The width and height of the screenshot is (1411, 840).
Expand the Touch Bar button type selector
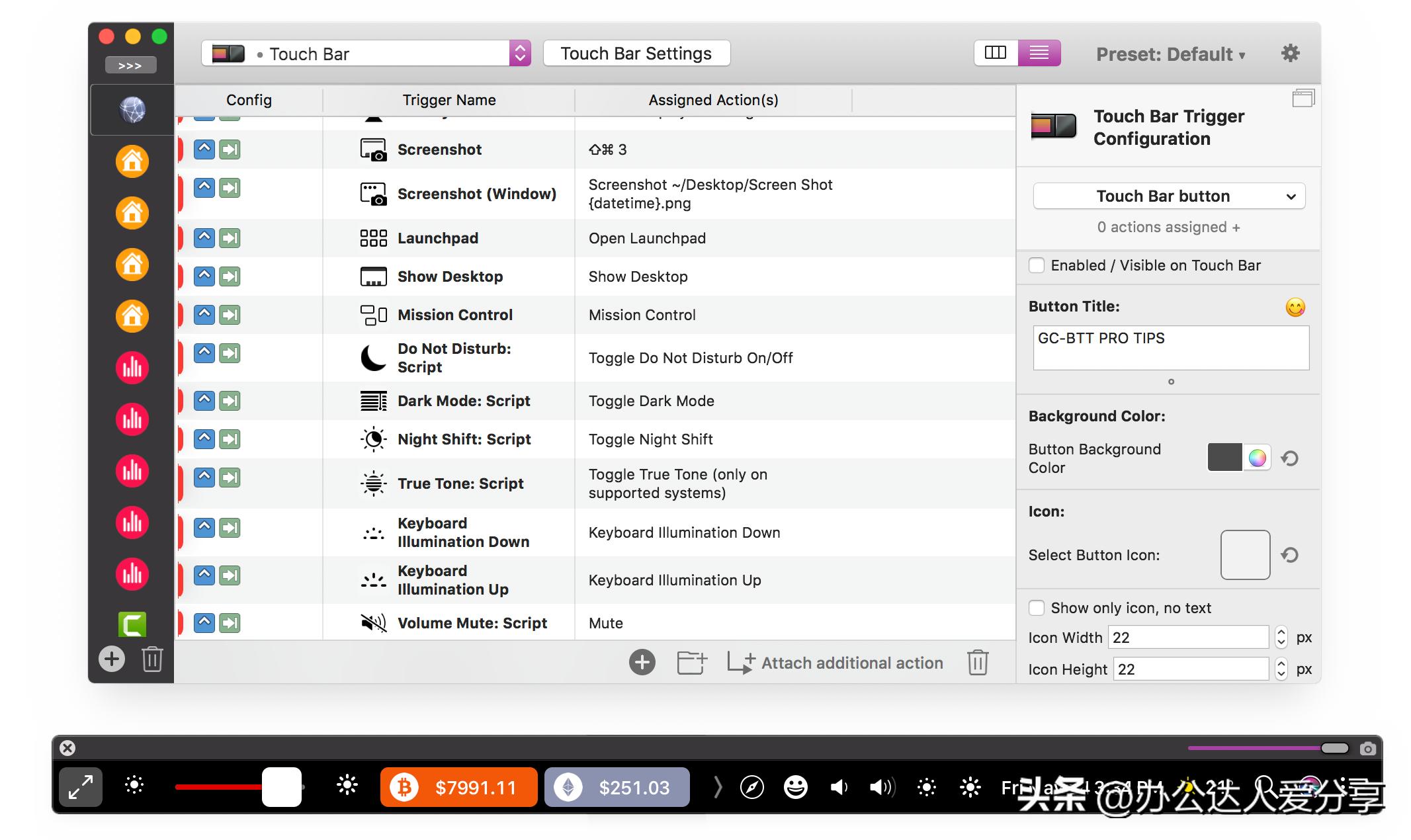tap(1169, 196)
